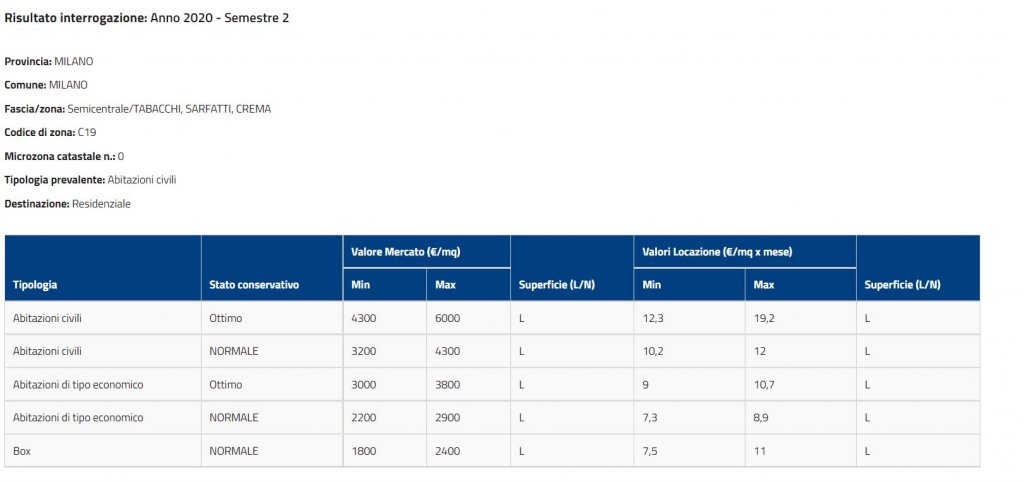This screenshot has width=1024, height=482.
Task: Click the Risultato interrogazione heading
Action: [146, 18]
